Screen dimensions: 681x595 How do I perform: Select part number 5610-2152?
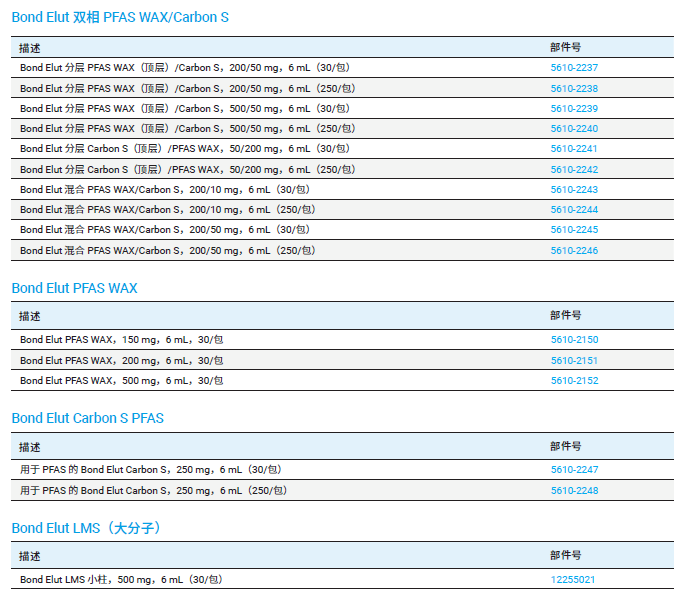(574, 381)
